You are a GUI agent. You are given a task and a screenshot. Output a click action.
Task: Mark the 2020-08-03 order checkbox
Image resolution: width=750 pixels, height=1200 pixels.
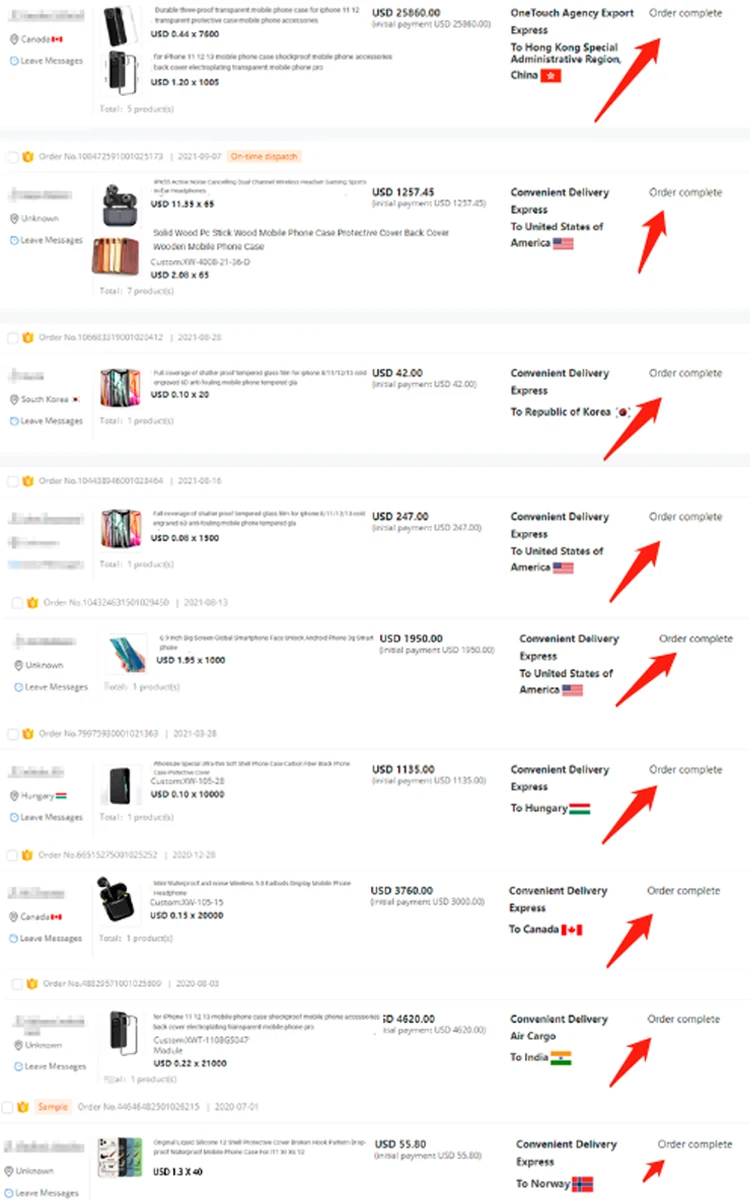[x=17, y=984]
